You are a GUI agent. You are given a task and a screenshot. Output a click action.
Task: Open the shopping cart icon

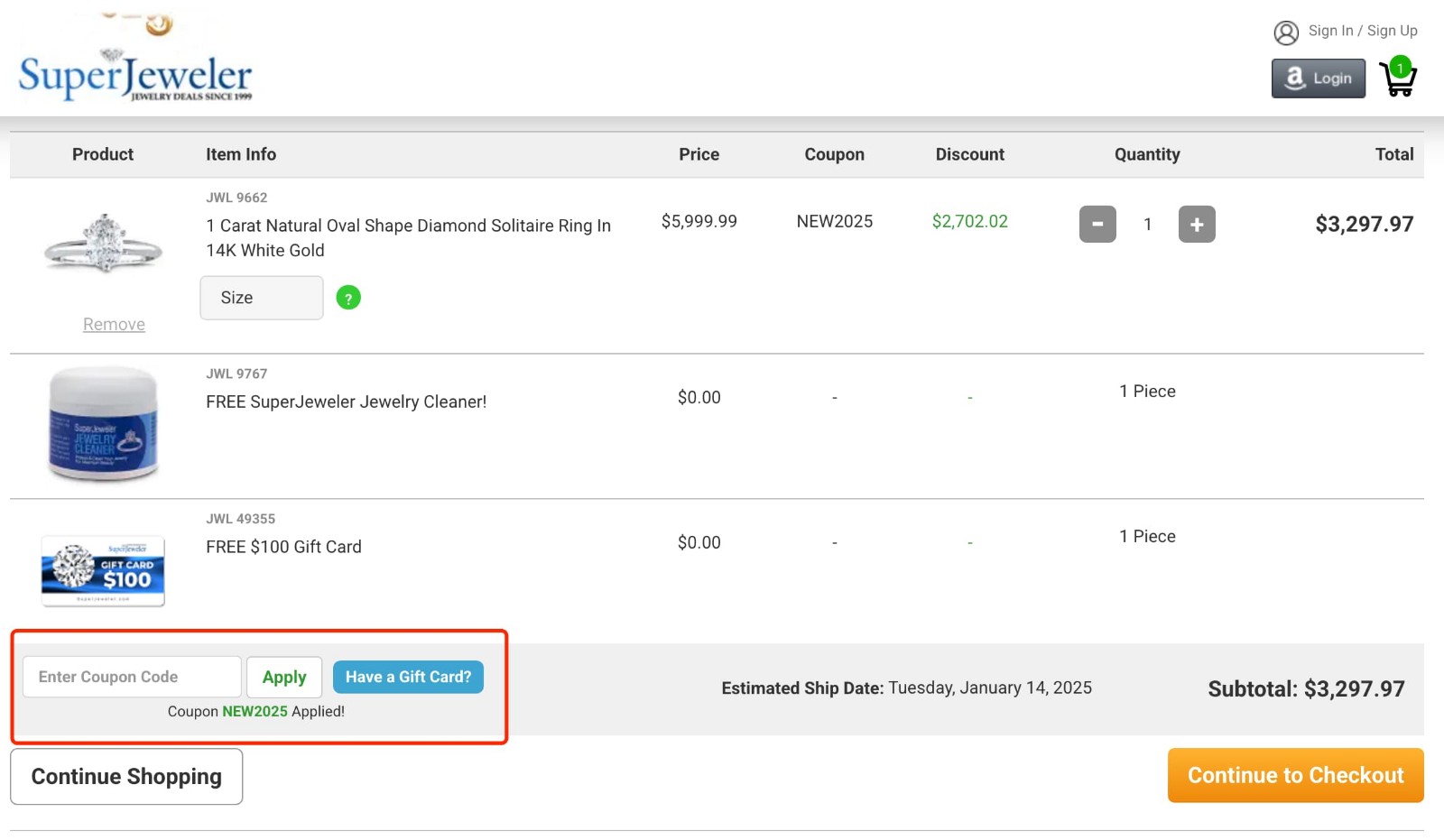[1398, 81]
